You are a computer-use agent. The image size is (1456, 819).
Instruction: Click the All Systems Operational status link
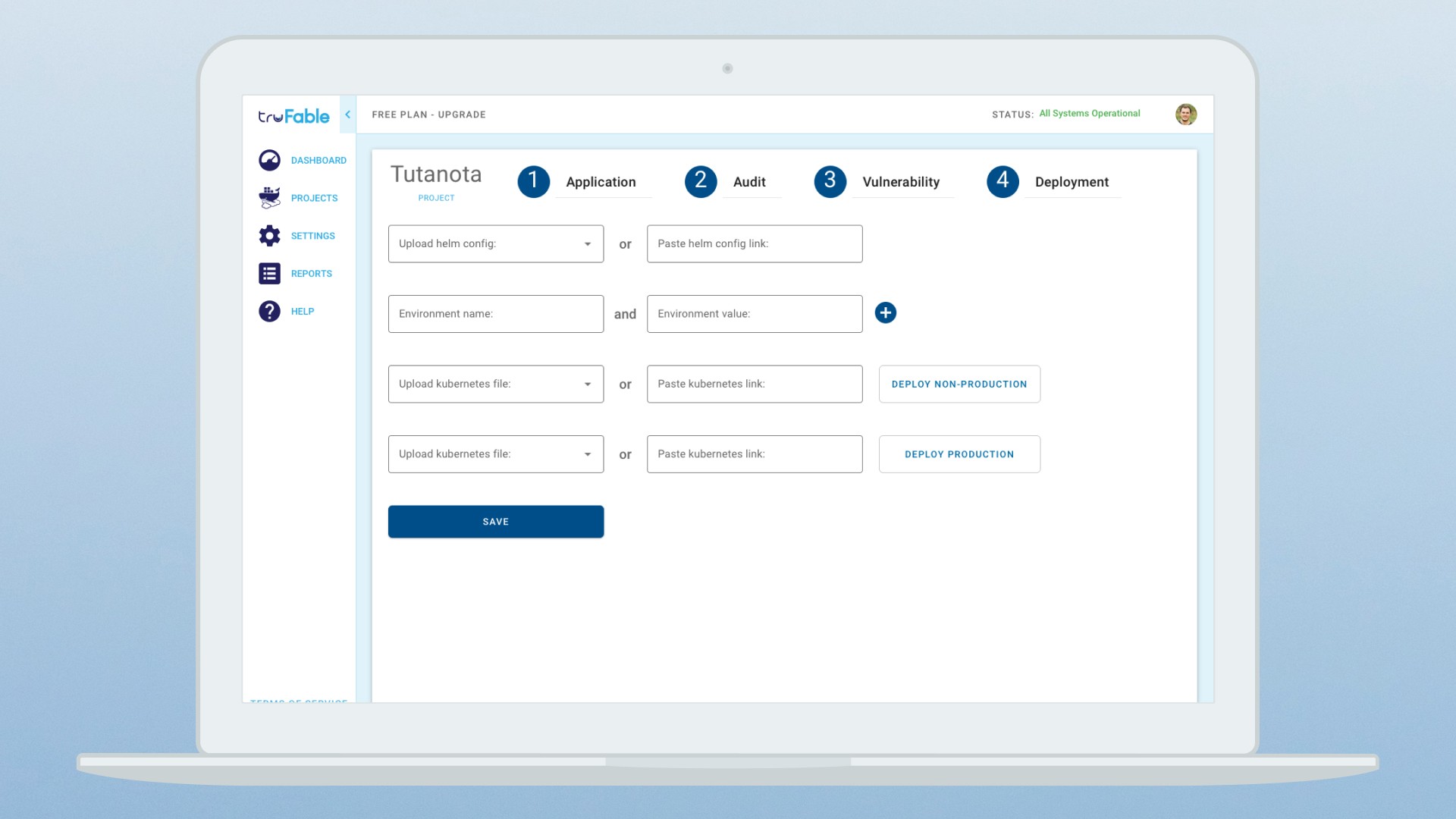(x=1089, y=114)
